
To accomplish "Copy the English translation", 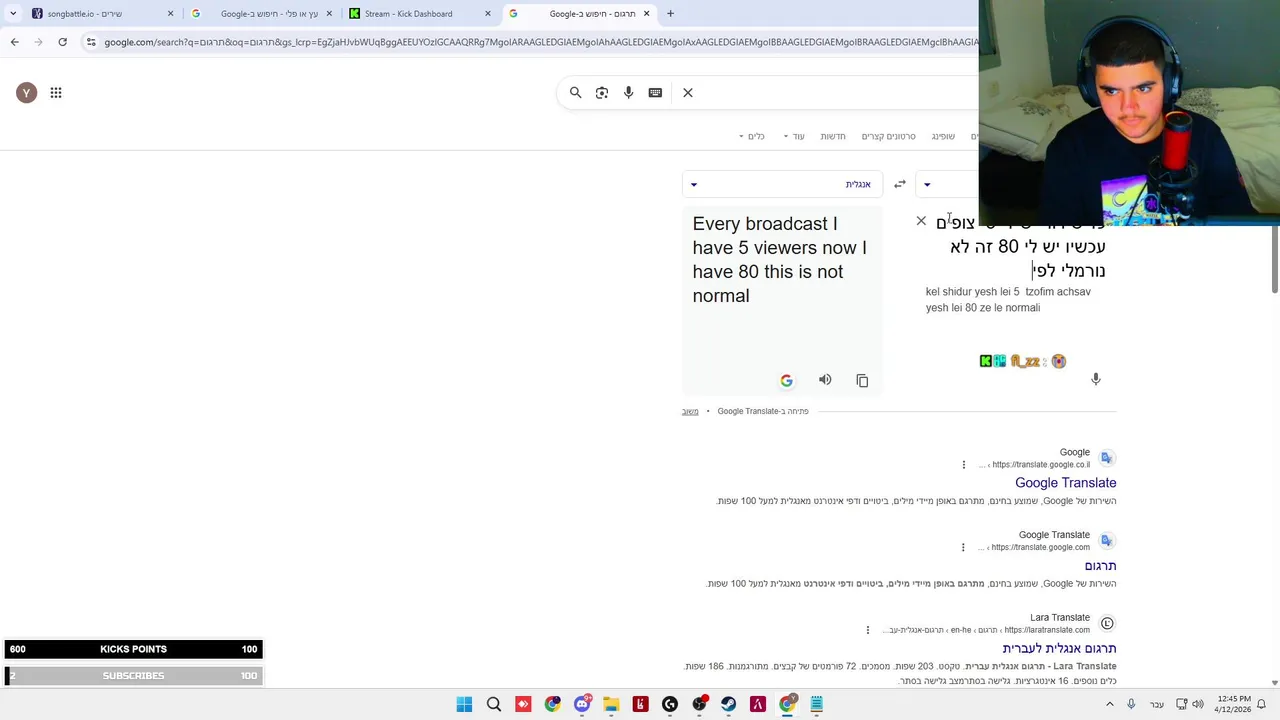I will [862, 380].
